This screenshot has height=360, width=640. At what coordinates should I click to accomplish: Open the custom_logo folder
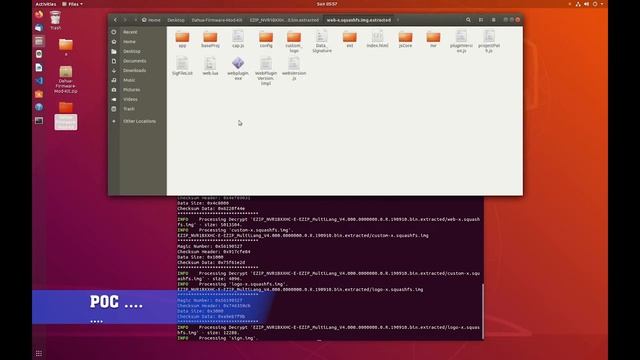[293, 42]
